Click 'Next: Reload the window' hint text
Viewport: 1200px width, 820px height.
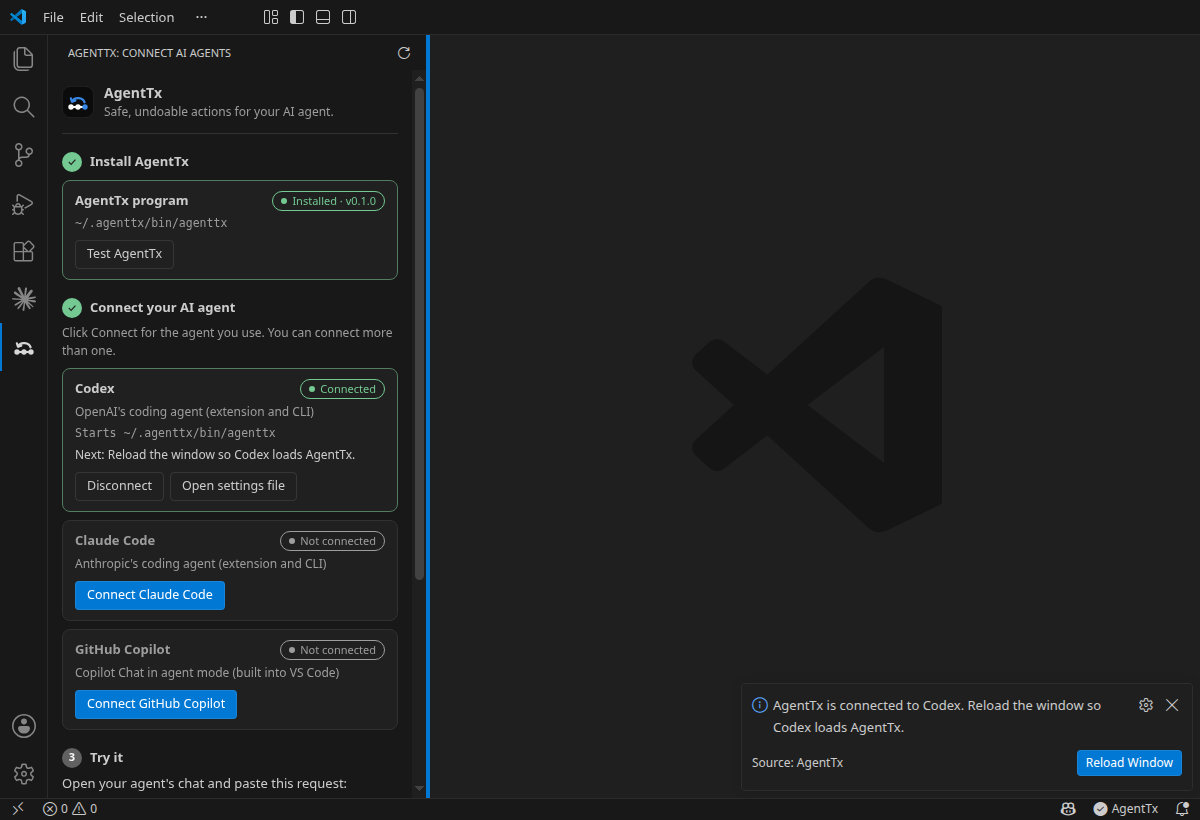215,455
